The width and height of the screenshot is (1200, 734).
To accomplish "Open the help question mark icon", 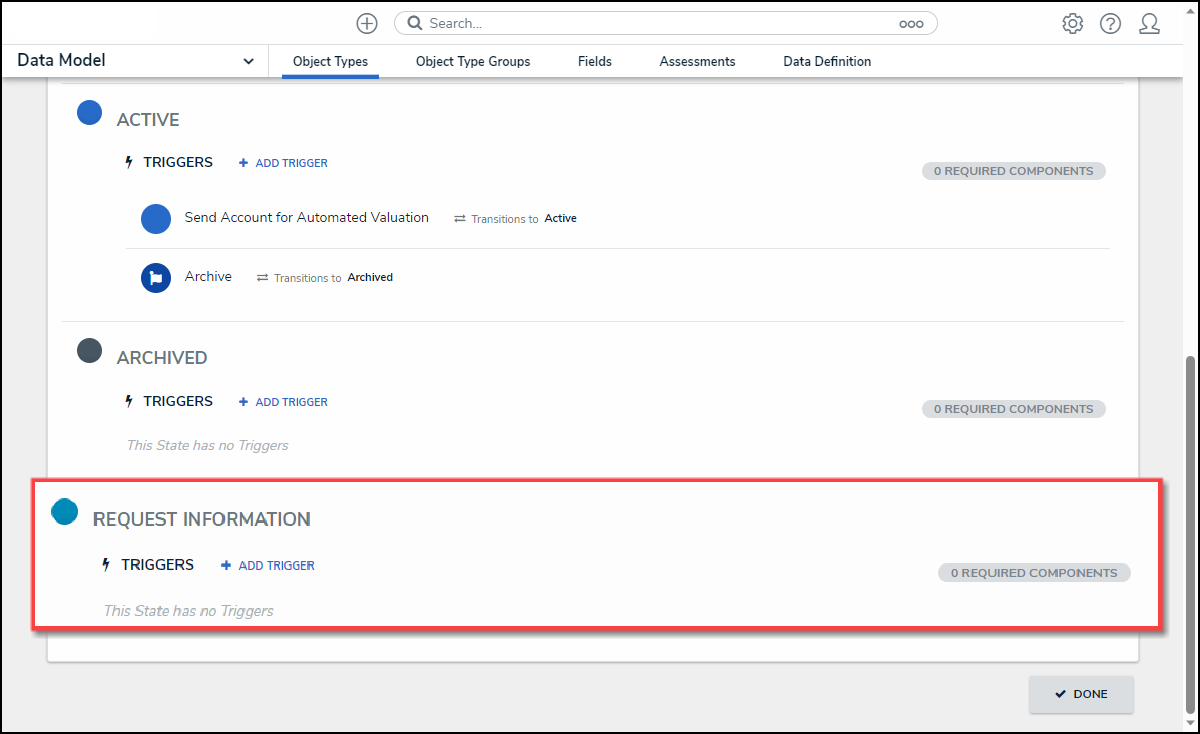I will pyautogui.click(x=1111, y=24).
